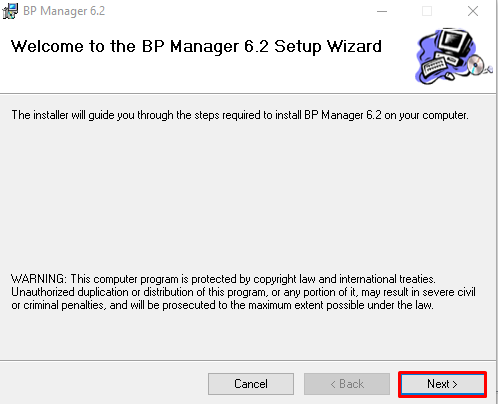Image resolution: width=498 pixels, height=404 pixels.
Task: Click the disabled < Back button
Action: [x=347, y=384]
